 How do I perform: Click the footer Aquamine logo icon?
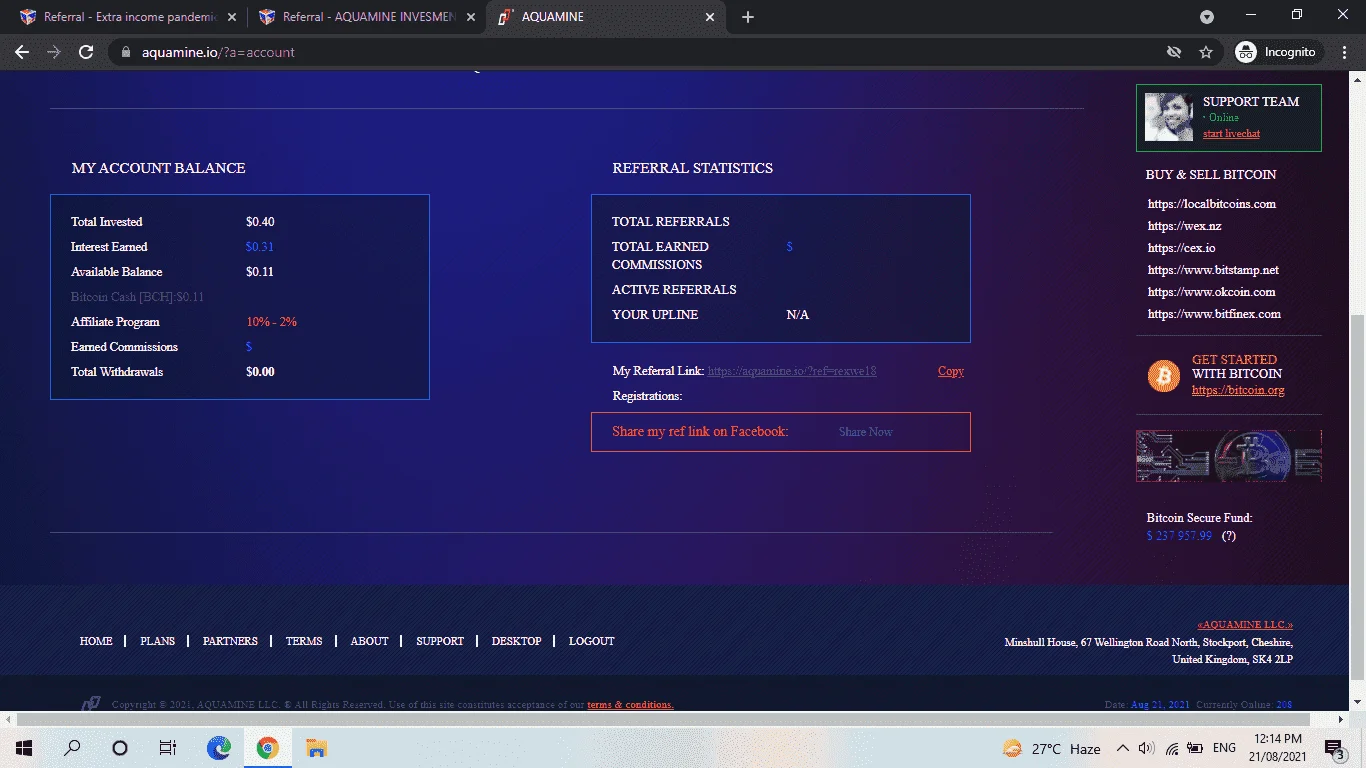pos(91,704)
